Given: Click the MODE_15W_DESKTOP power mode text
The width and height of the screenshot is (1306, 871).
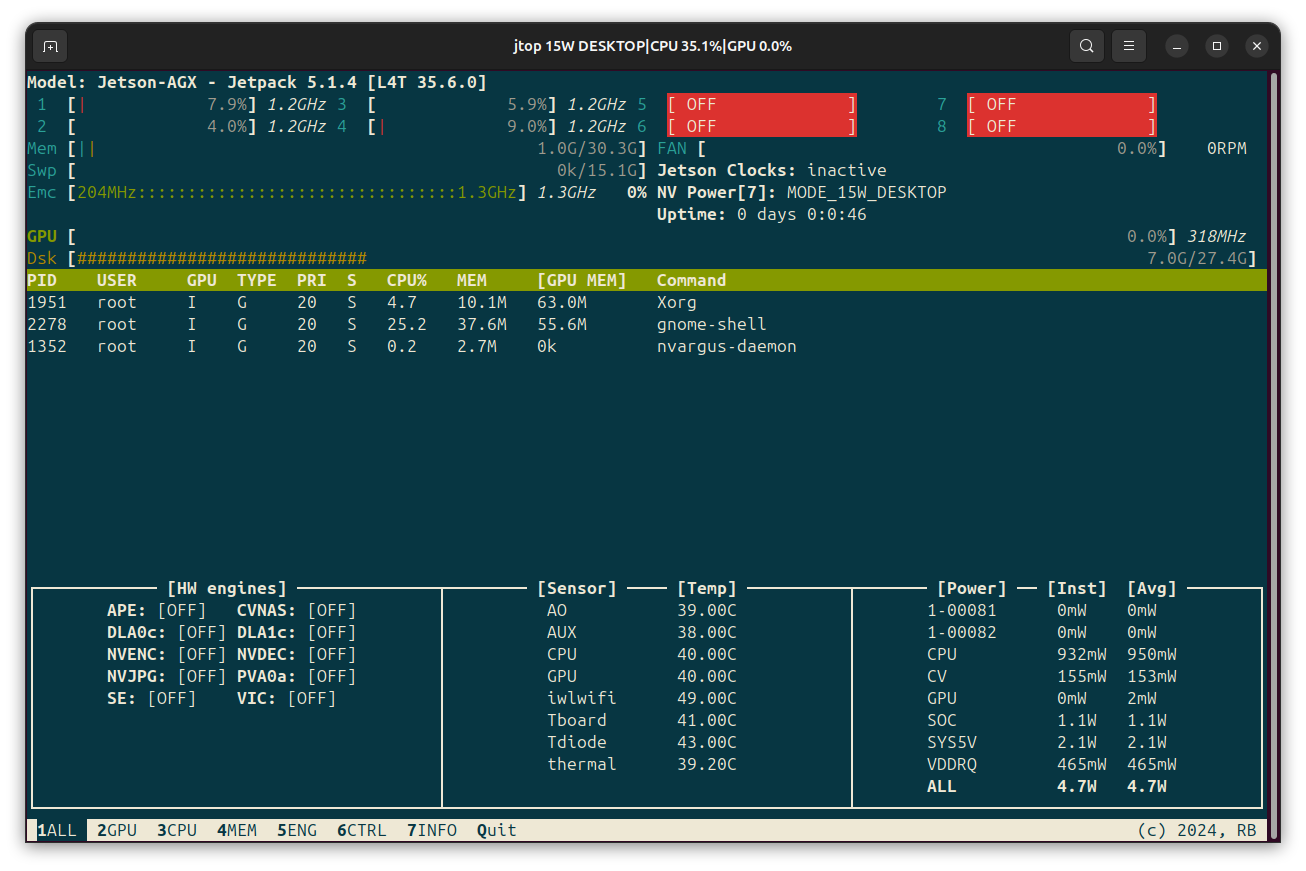Looking at the screenshot, I should (x=867, y=192).
